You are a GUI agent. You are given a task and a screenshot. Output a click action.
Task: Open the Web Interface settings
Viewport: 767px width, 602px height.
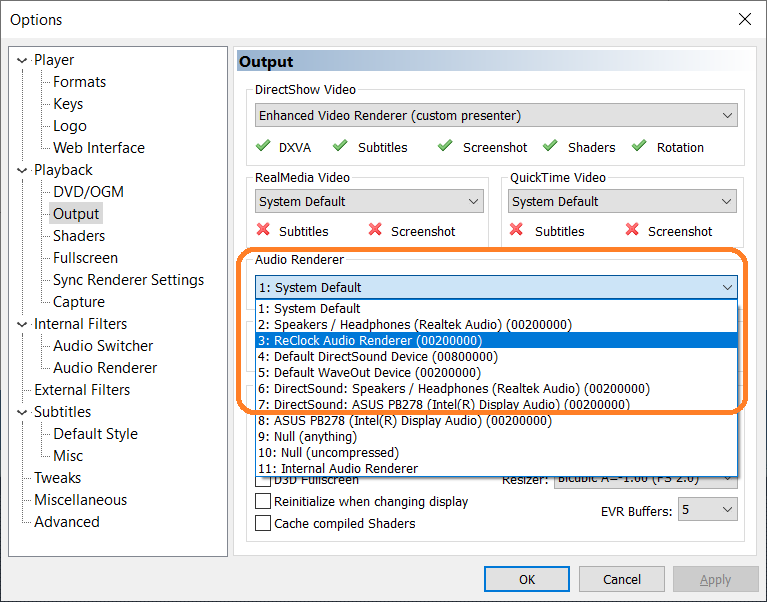pyautogui.click(x=98, y=148)
